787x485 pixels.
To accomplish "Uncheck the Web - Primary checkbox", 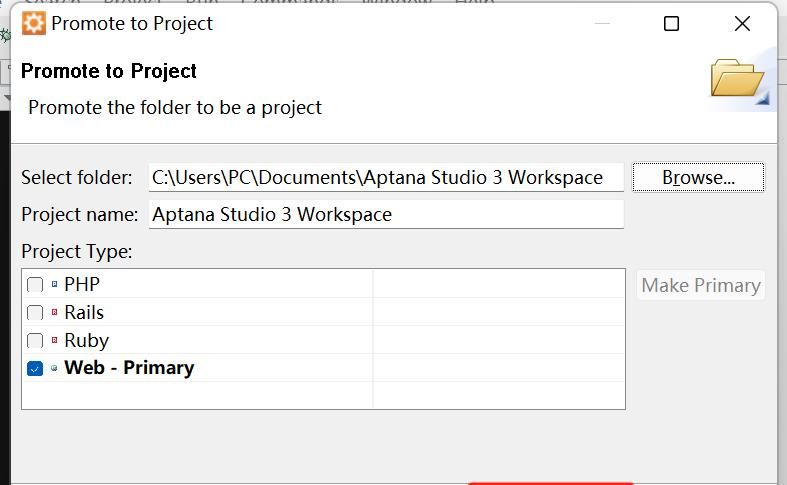I will click(35, 368).
